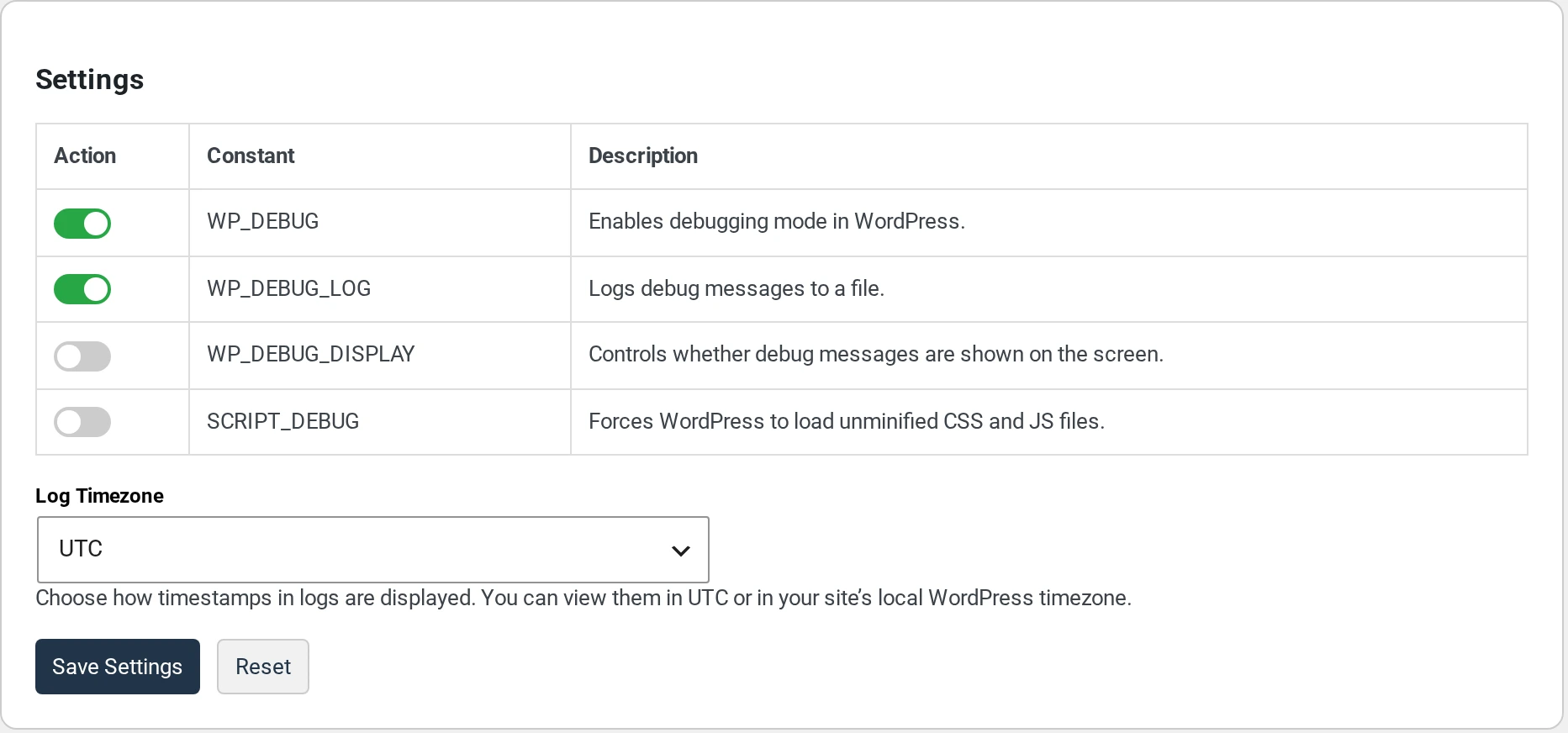Select the Action column header
Image resolution: width=1568 pixels, height=733 pixels.
[x=85, y=156]
